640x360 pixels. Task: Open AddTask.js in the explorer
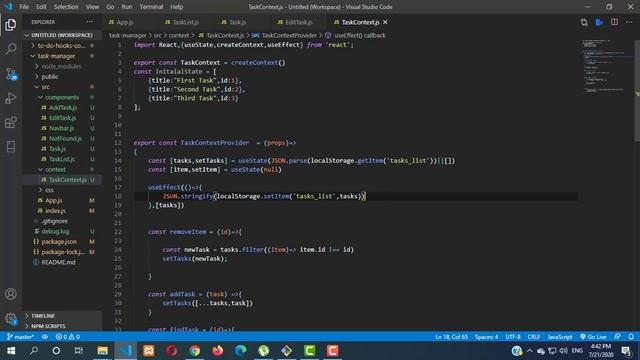(x=62, y=107)
